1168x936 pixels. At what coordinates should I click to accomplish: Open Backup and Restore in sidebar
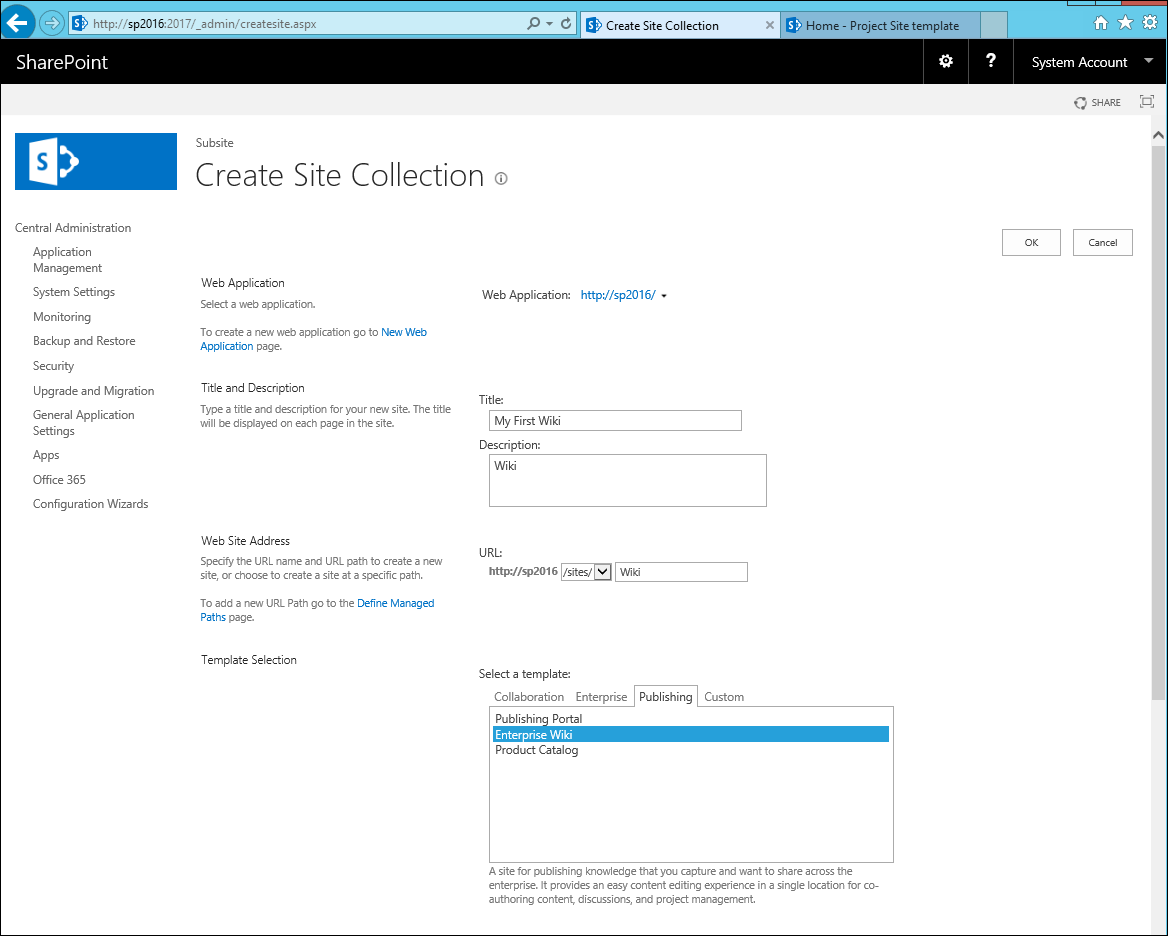click(84, 341)
